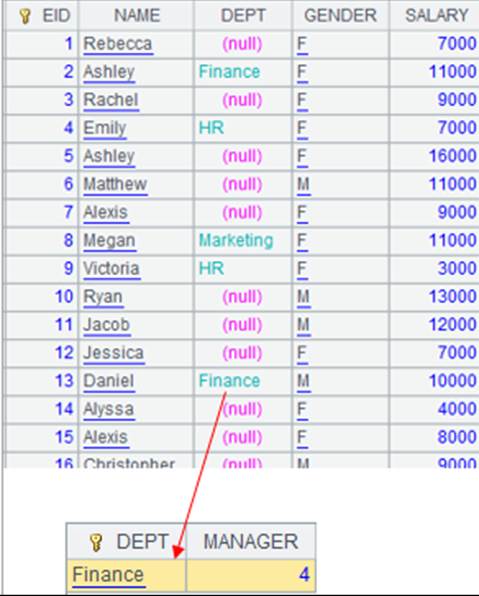Select the null DEPT cell for Ryan
The width and height of the screenshot is (479, 596).
click(243, 297)
